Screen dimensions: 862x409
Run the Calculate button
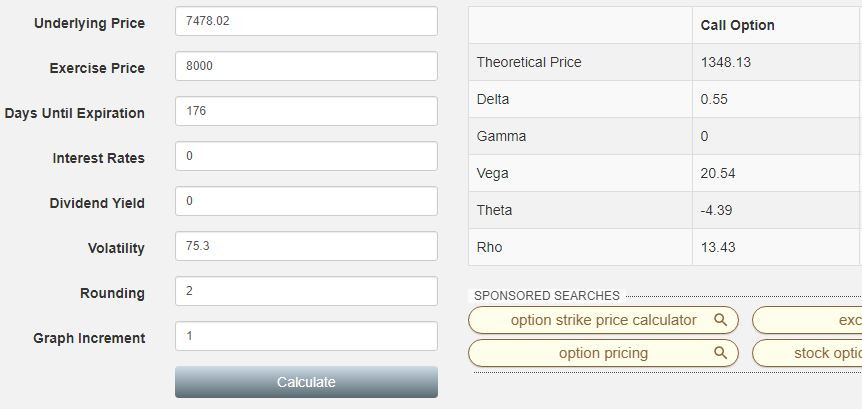[306, 382]
